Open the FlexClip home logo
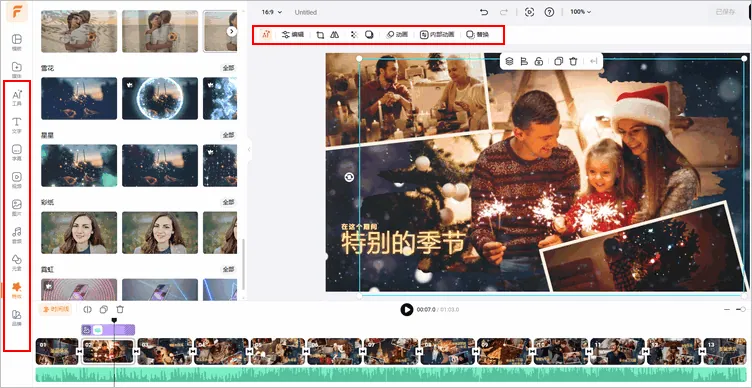The height and width of the screenshot is (388, 752). pos(17,12)
